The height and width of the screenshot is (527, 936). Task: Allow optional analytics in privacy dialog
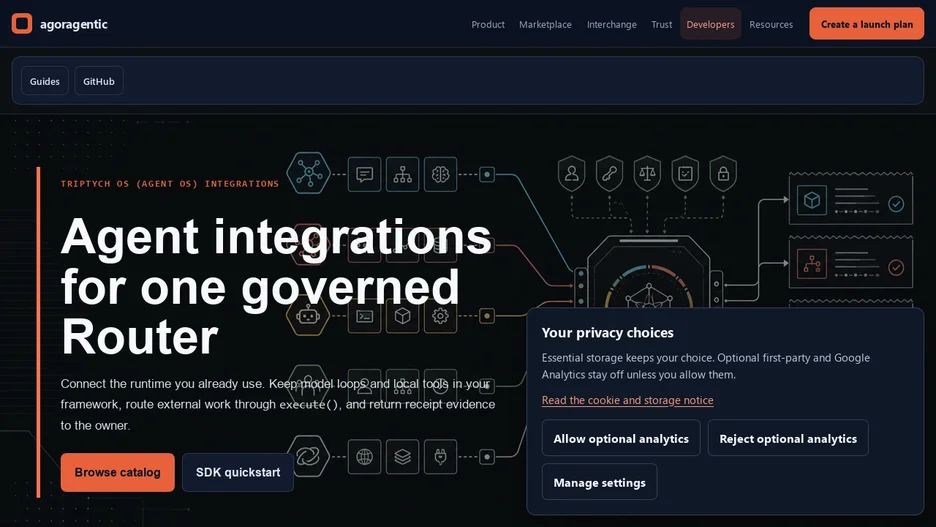[x=621, y=438]
